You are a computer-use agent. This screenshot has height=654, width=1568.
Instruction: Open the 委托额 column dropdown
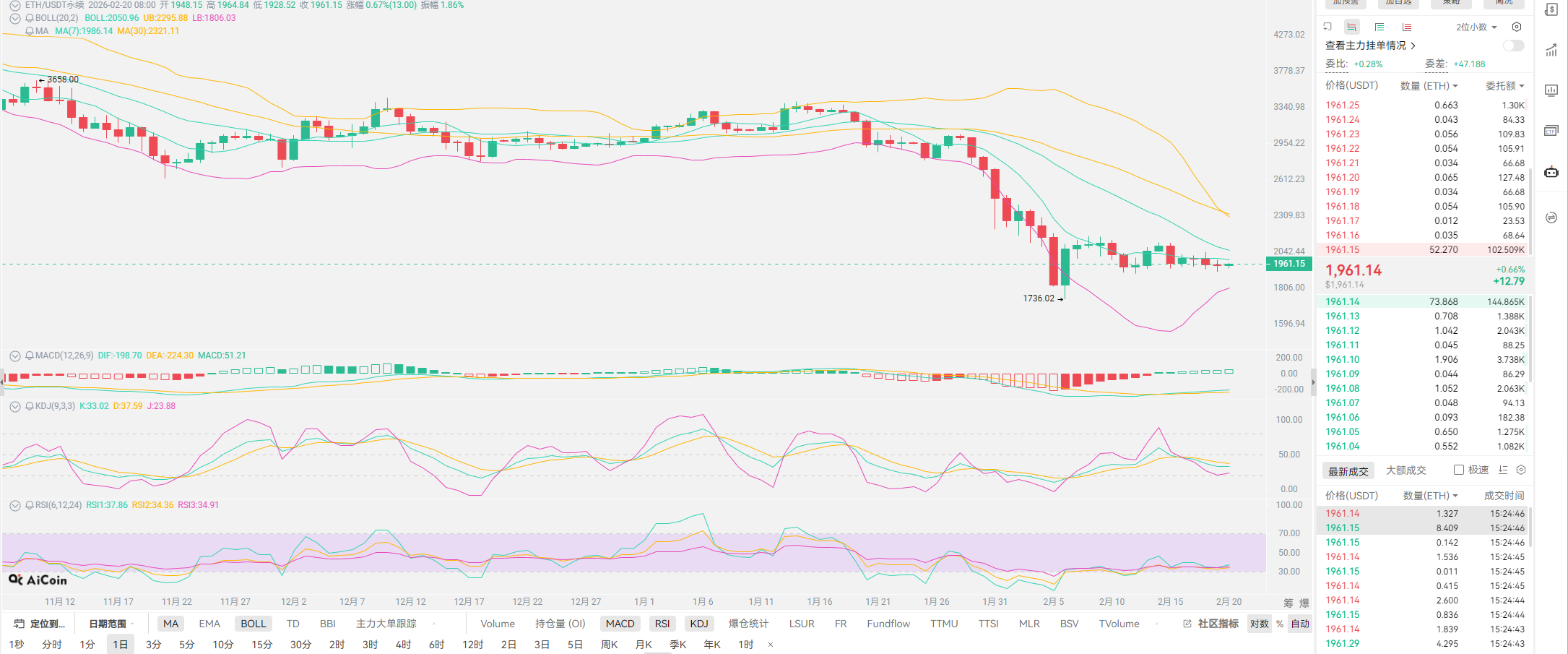point(1504,86)
